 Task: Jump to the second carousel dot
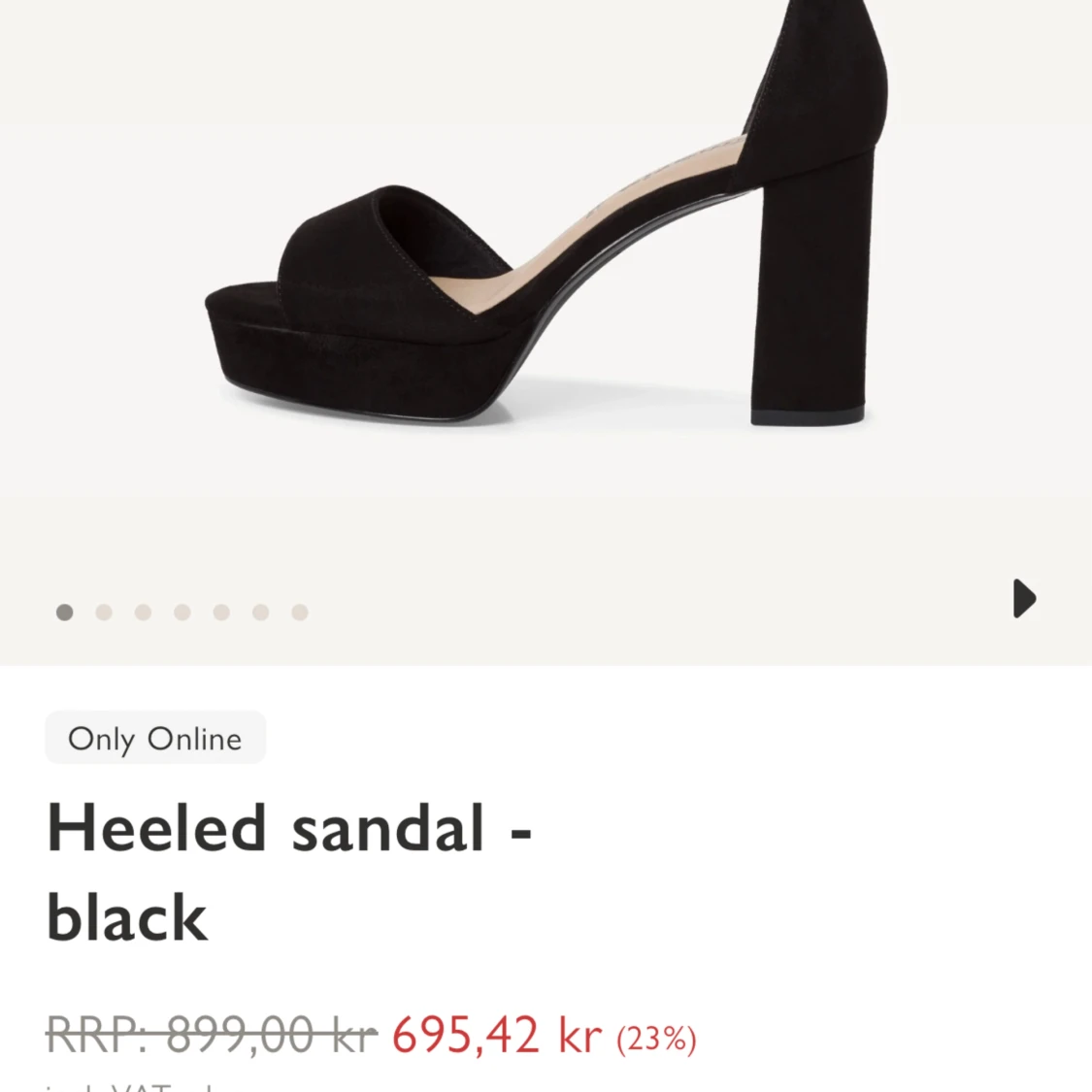104,612
